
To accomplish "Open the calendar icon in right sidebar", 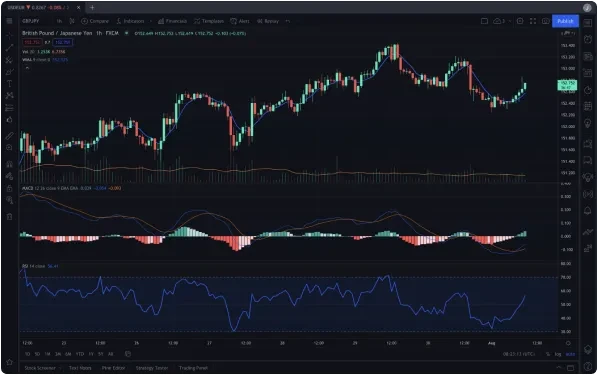I will click(588, 106).
